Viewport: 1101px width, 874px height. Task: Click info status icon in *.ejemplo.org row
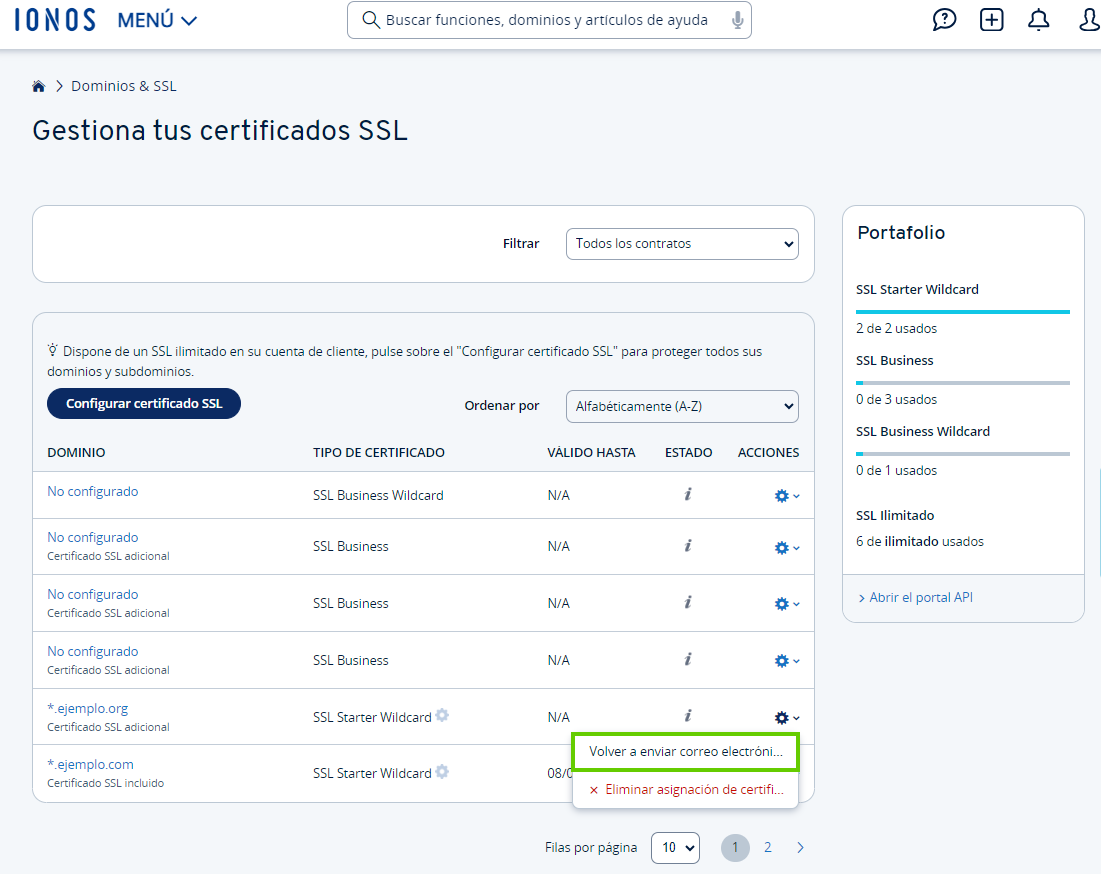688,716
